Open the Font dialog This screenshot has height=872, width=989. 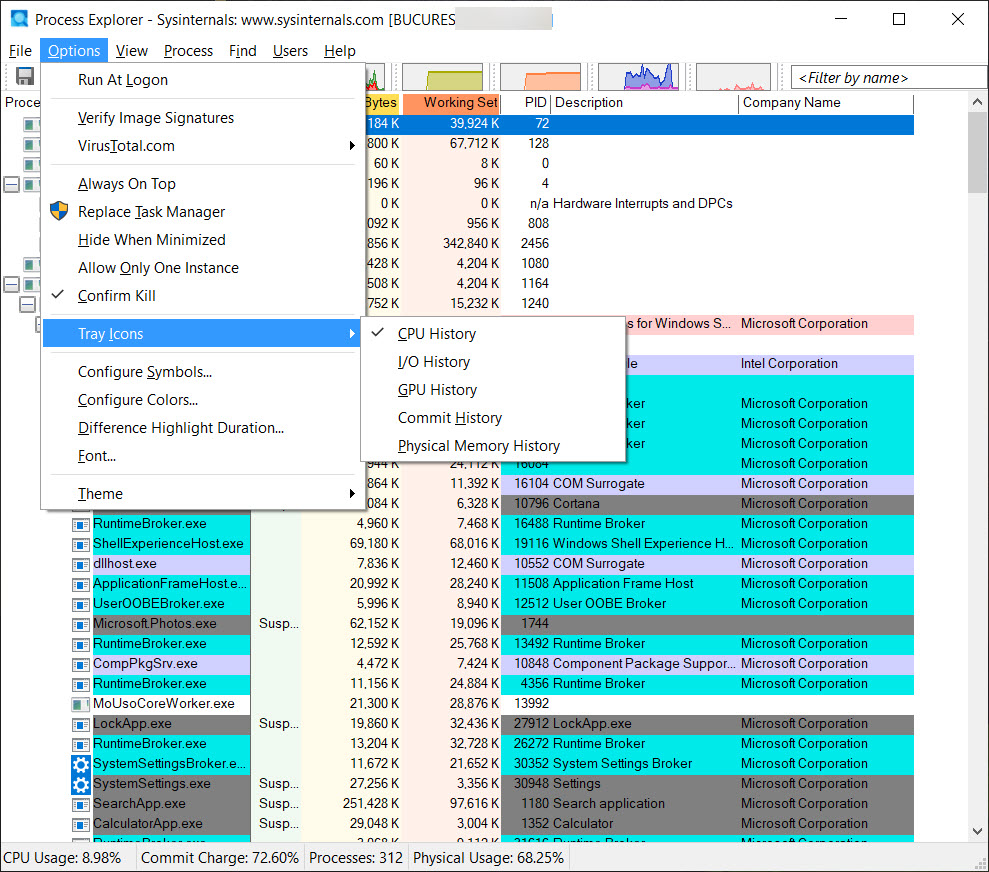coord(202,456)
